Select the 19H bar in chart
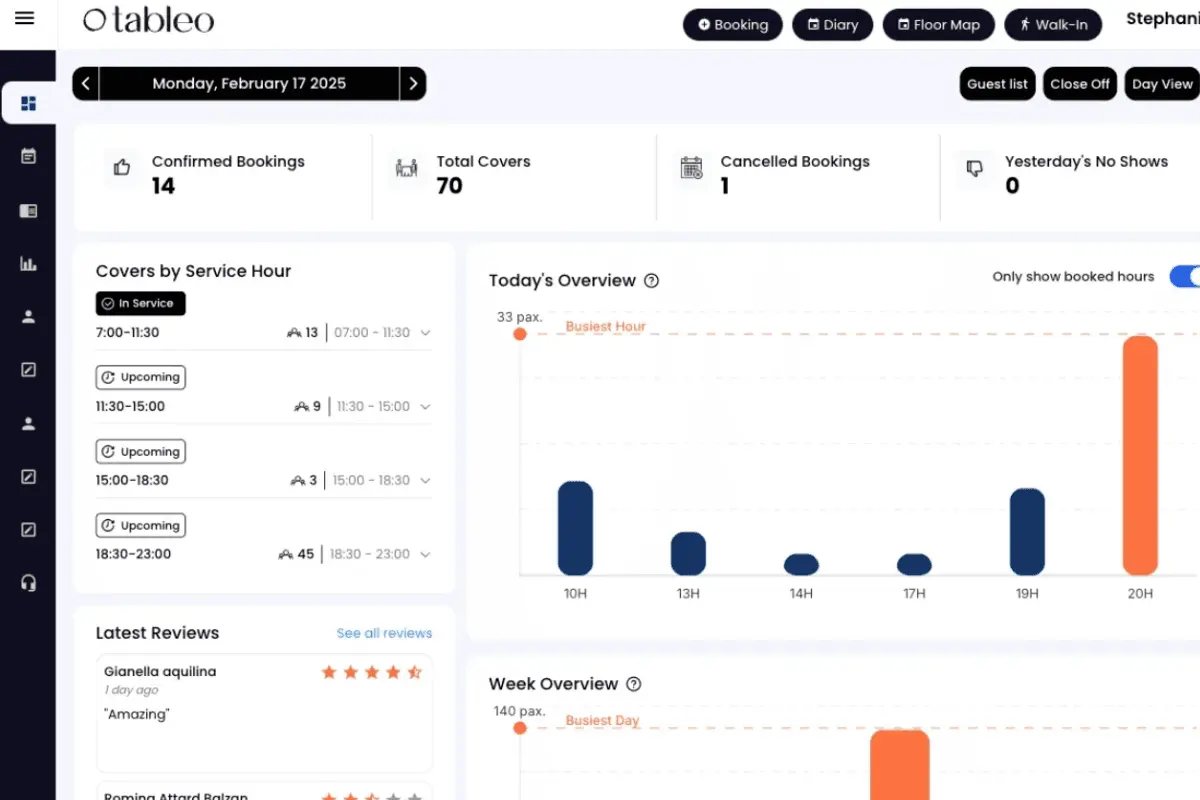The image size is (1200, 800). pos(1027,532)
